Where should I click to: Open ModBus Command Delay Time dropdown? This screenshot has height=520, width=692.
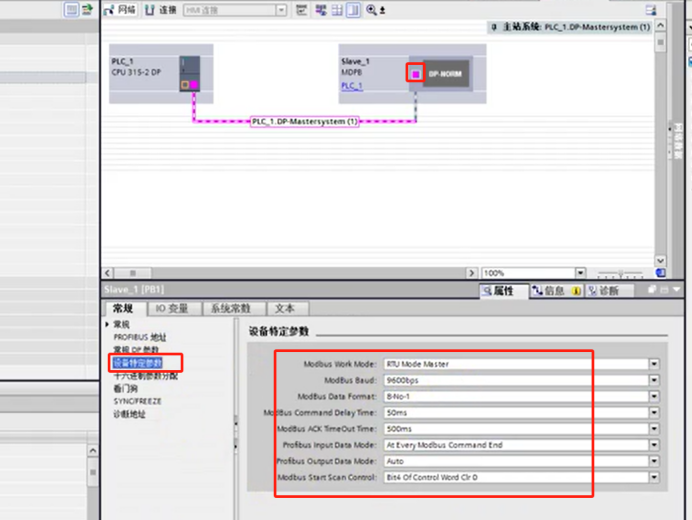654,413
